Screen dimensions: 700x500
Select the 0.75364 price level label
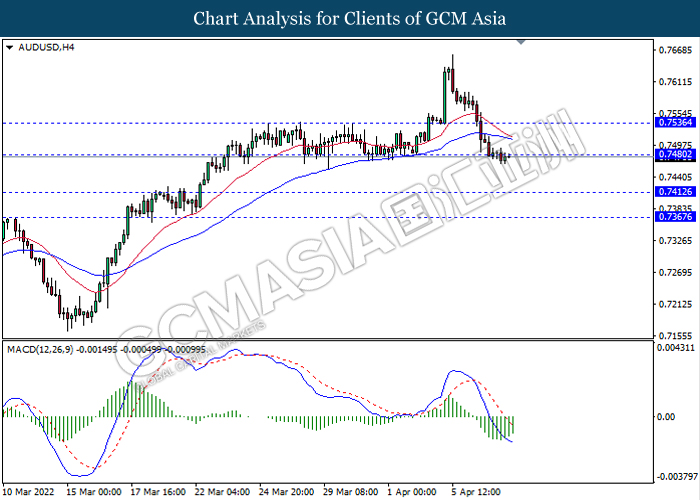point(675,122)
